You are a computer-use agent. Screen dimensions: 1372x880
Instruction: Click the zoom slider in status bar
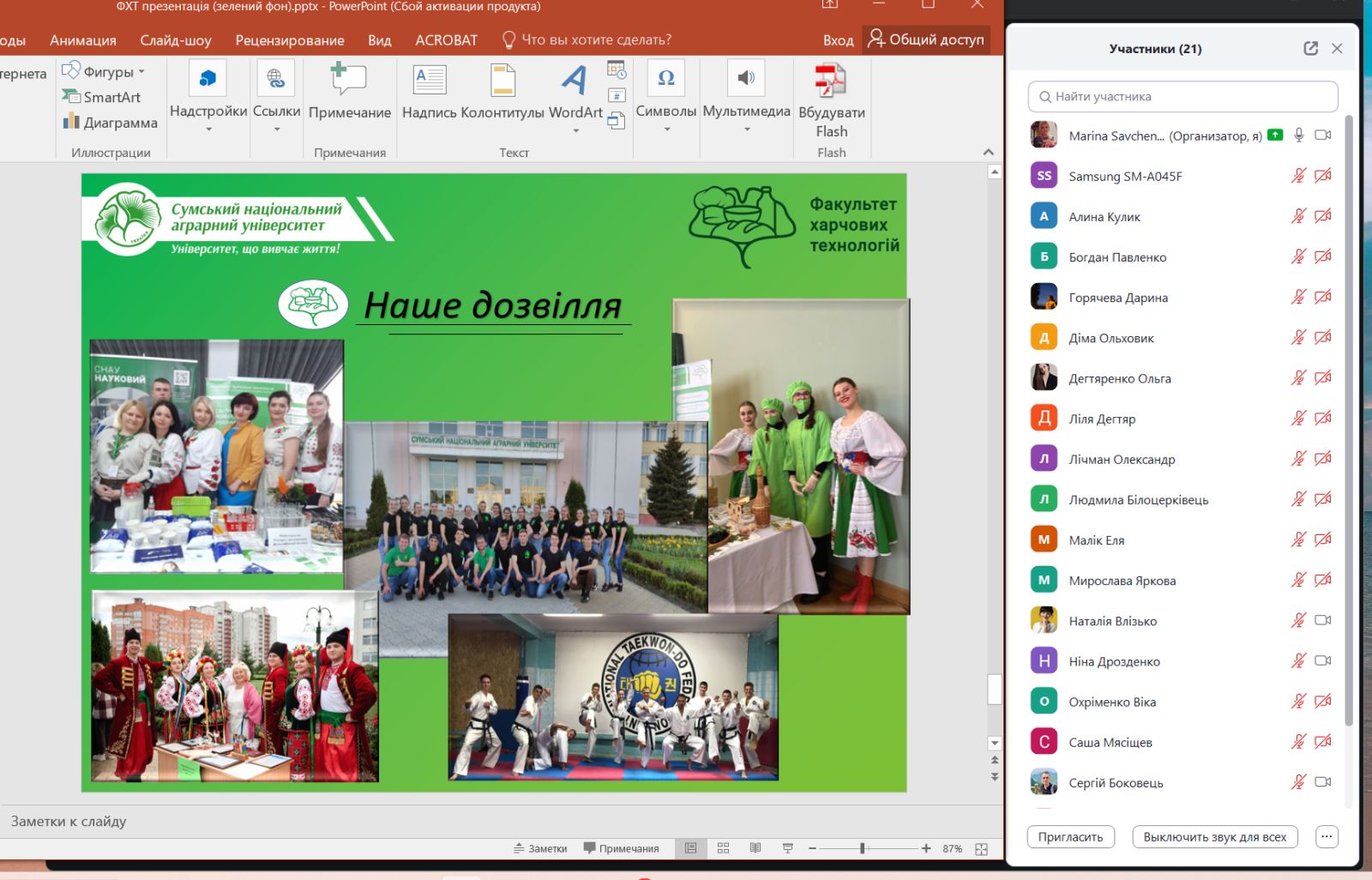coord(863,848)
